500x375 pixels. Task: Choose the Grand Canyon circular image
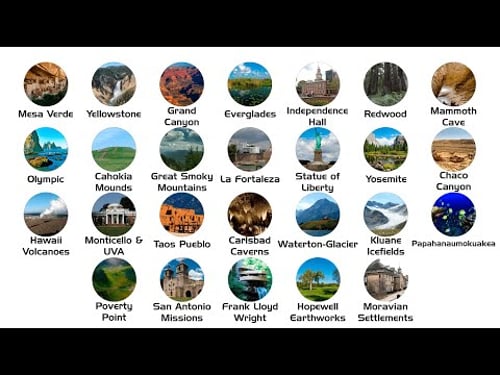182,84
